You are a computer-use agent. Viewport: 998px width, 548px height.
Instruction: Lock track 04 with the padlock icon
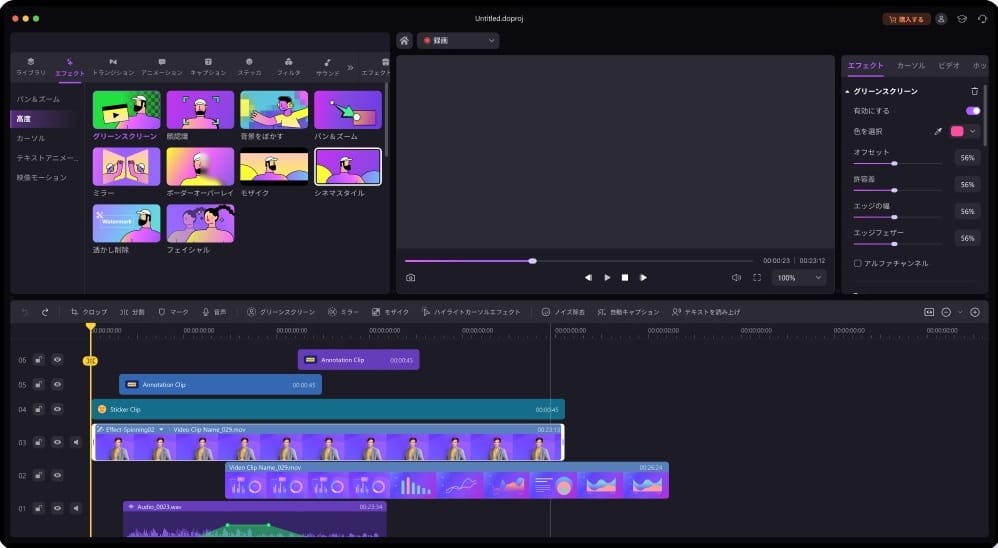(x=38, y=409)
